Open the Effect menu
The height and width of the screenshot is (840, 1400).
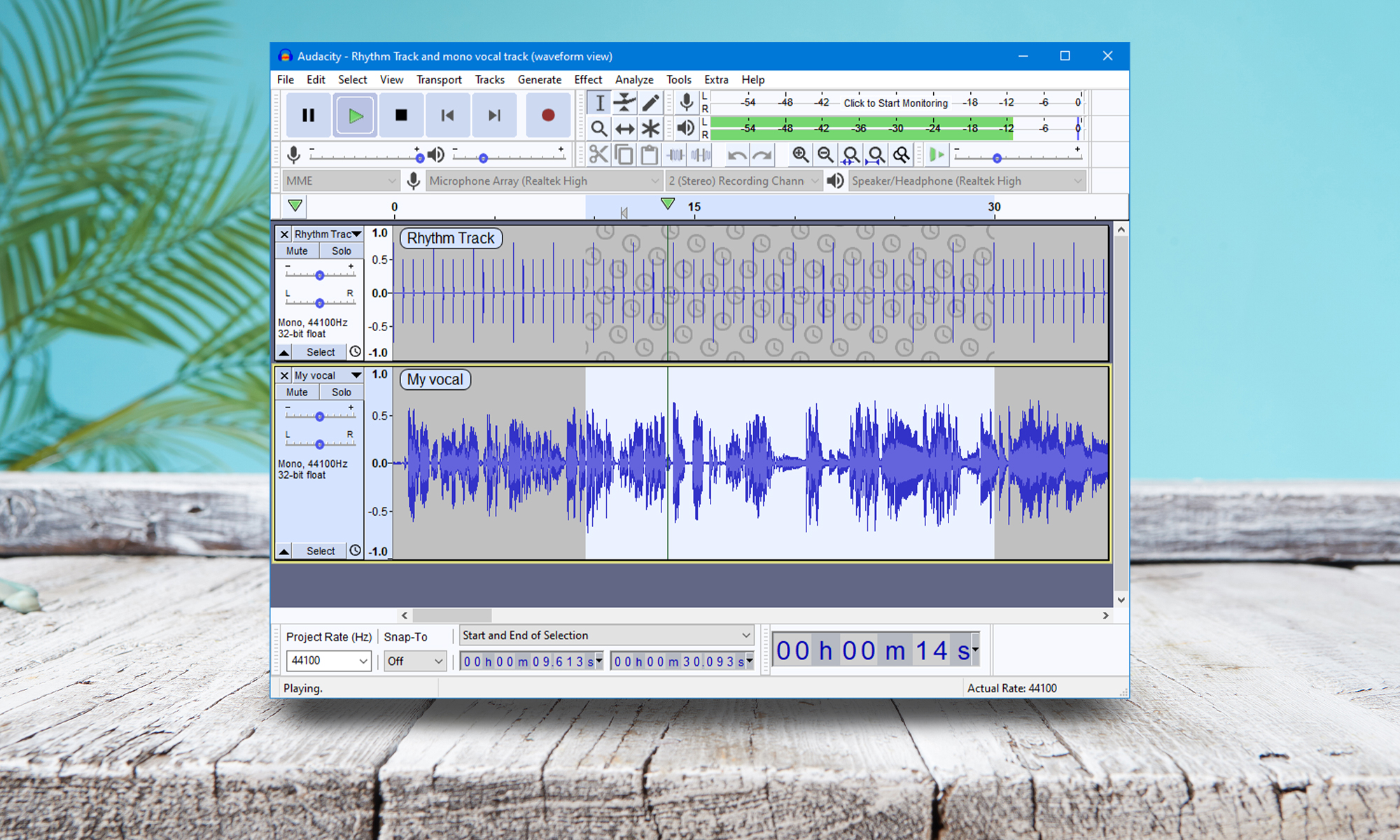point(588,79)
